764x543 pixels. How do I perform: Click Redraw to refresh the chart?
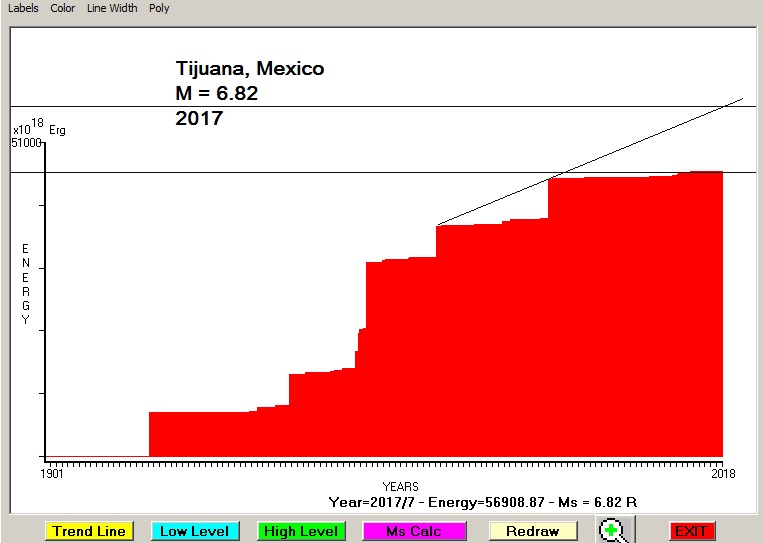[532, 531]
